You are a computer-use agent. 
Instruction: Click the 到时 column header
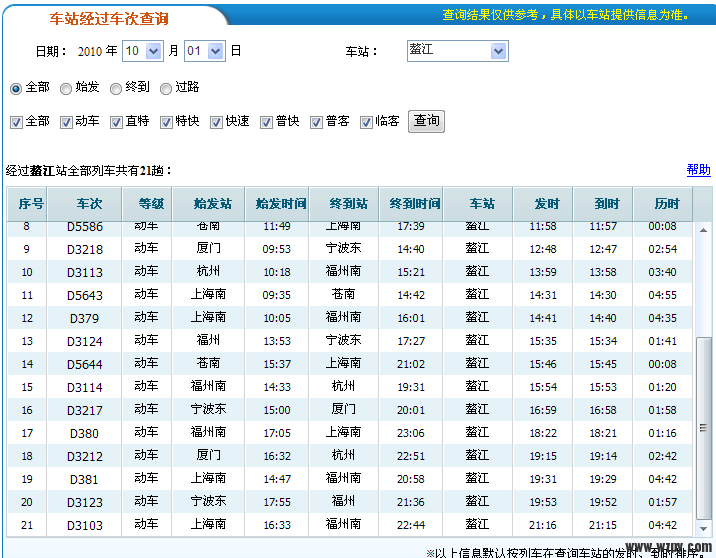603,204
